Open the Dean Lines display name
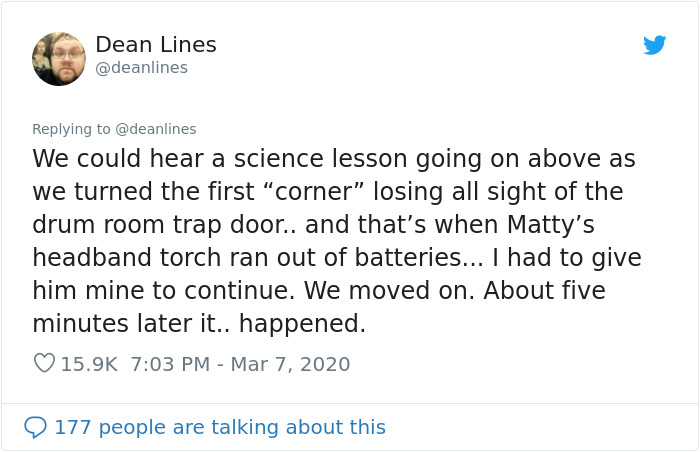The width and height of the screenshot is (700, 452). click(x=155, y=45)
